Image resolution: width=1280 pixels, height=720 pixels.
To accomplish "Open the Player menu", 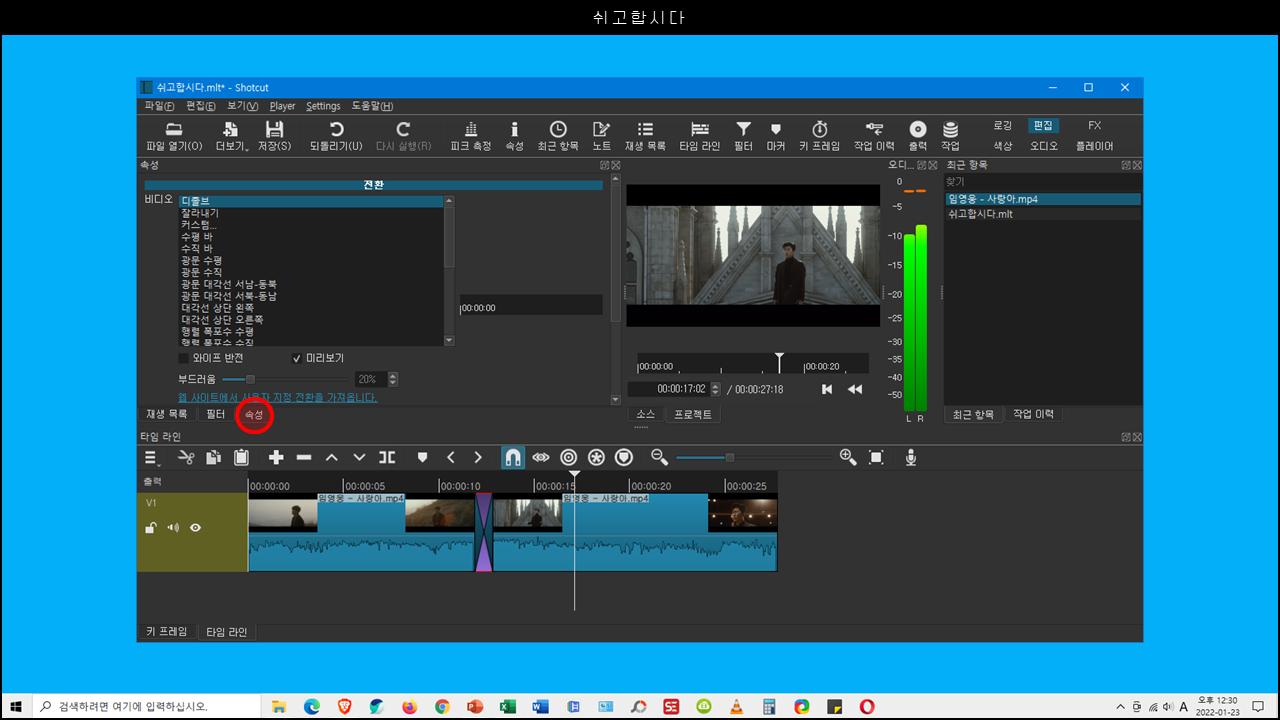I will [x=282, y=106].
